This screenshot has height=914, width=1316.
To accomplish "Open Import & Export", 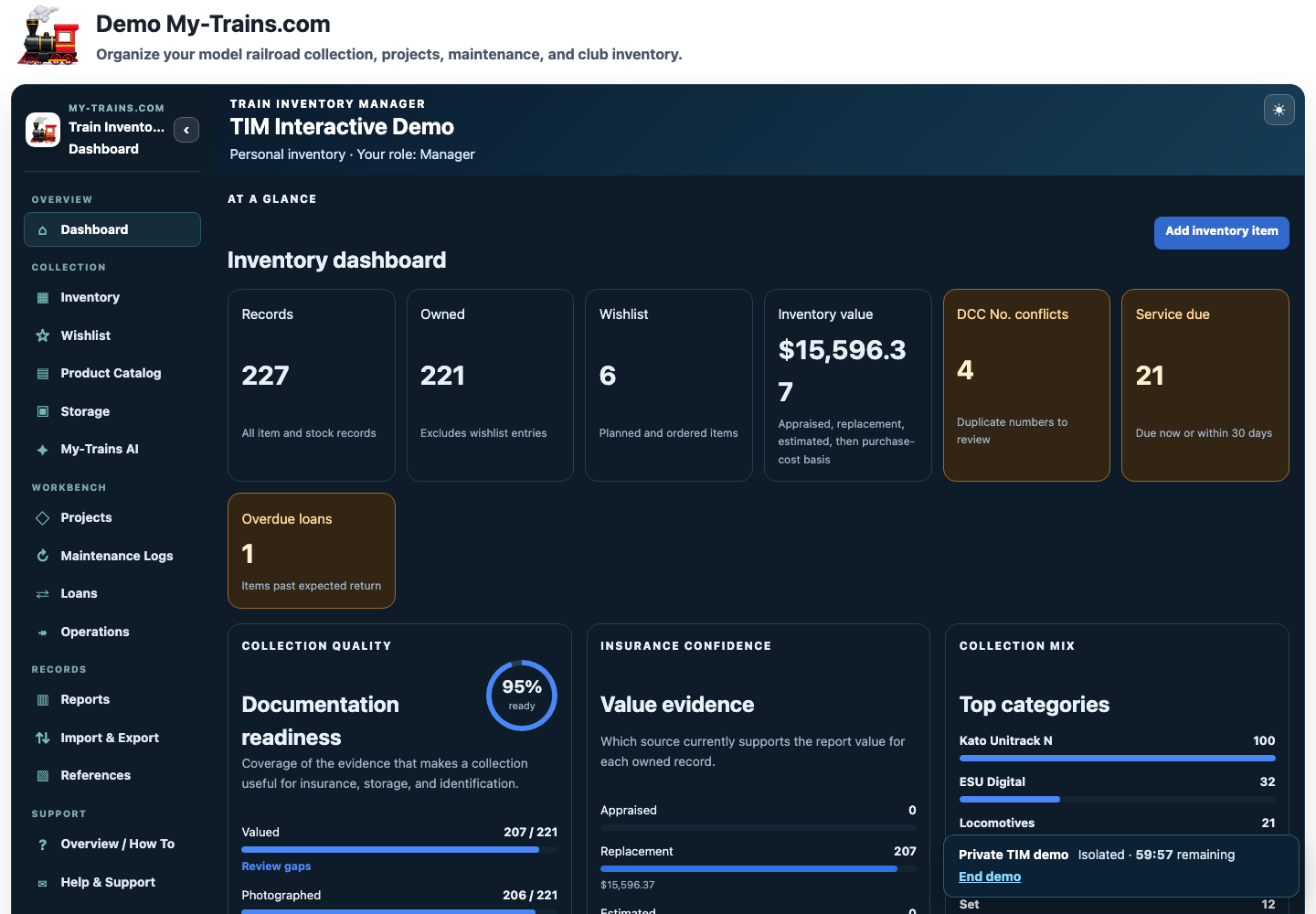I will [112, 738].
